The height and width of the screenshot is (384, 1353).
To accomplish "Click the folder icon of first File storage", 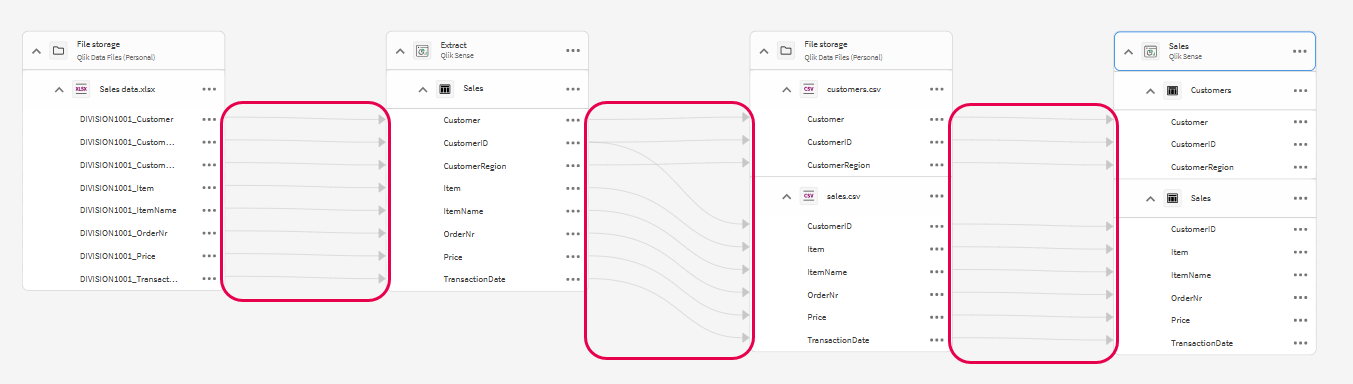I will pos(58,50).
